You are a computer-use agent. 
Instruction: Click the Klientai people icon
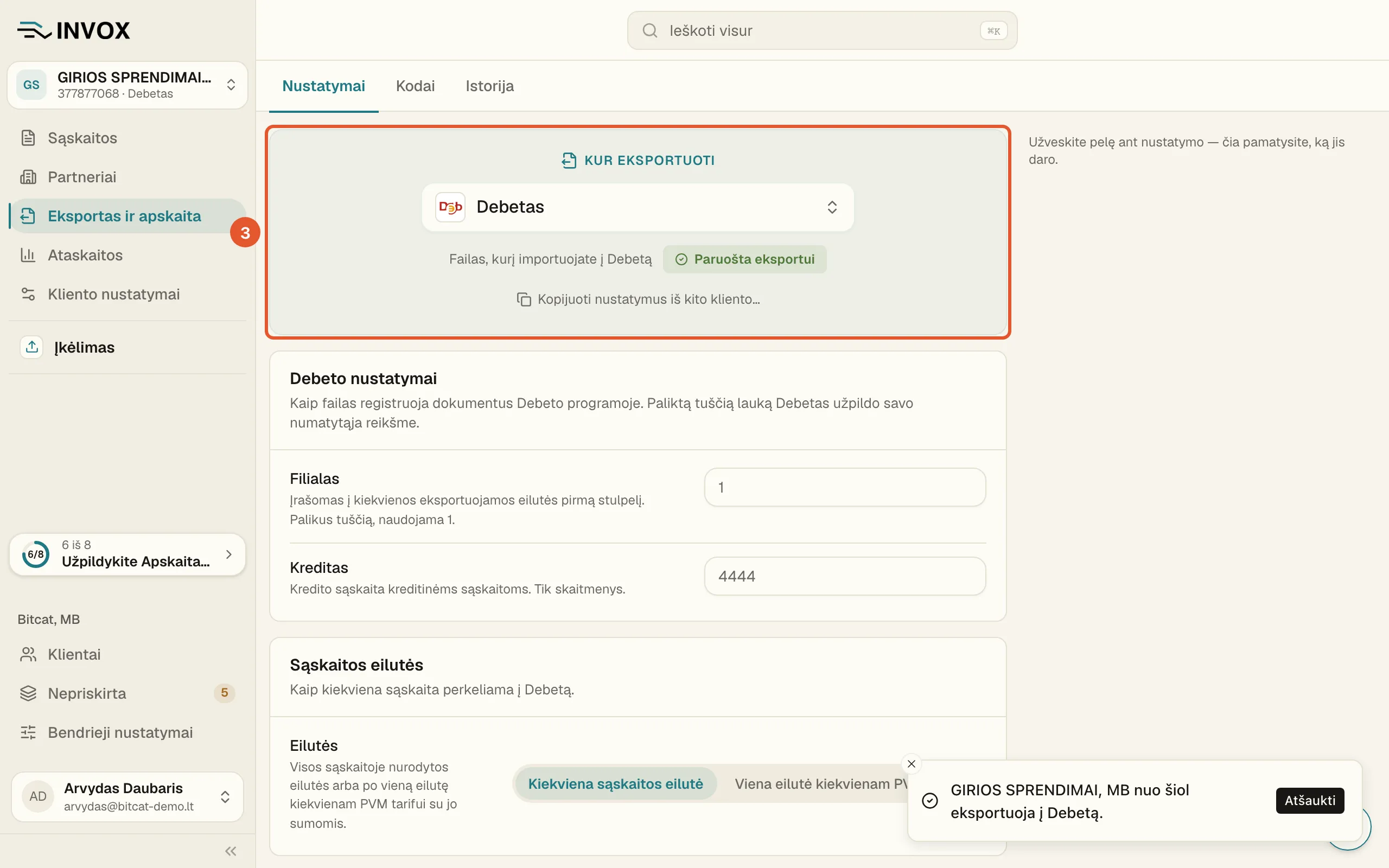point(28,654)
